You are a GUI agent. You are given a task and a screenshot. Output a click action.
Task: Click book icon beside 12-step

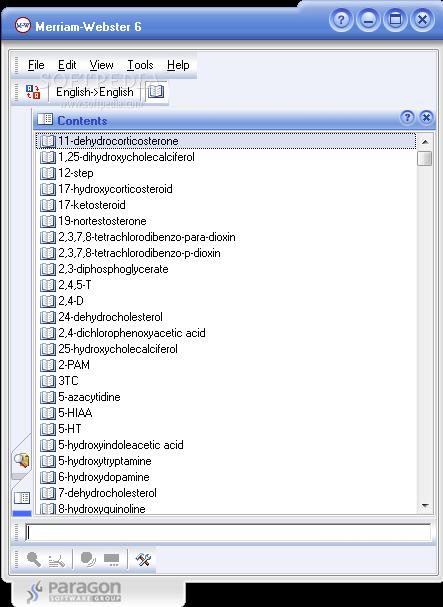[48, 173]
